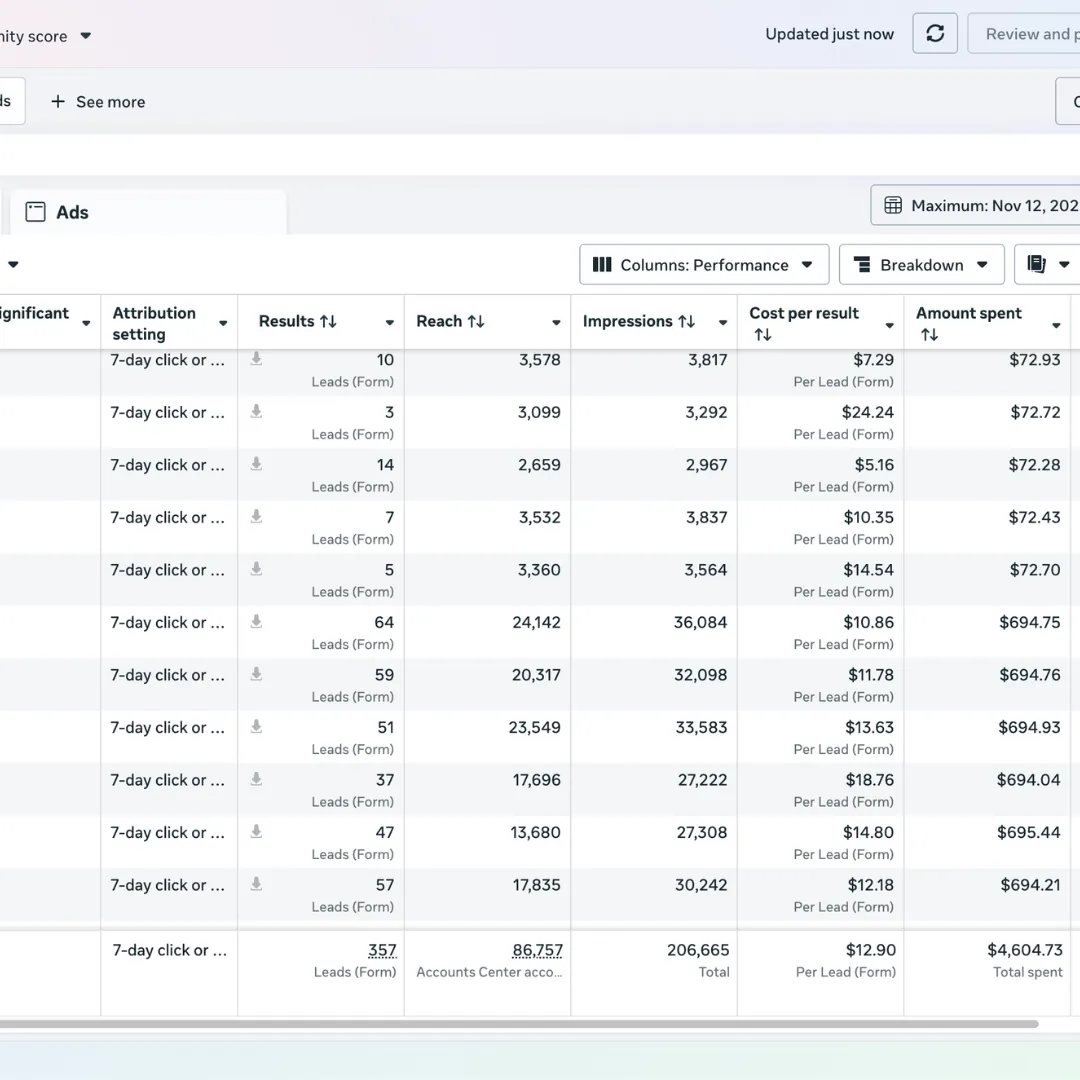
Task: Sort by Reach column arrows
Action: click(476, 322)
